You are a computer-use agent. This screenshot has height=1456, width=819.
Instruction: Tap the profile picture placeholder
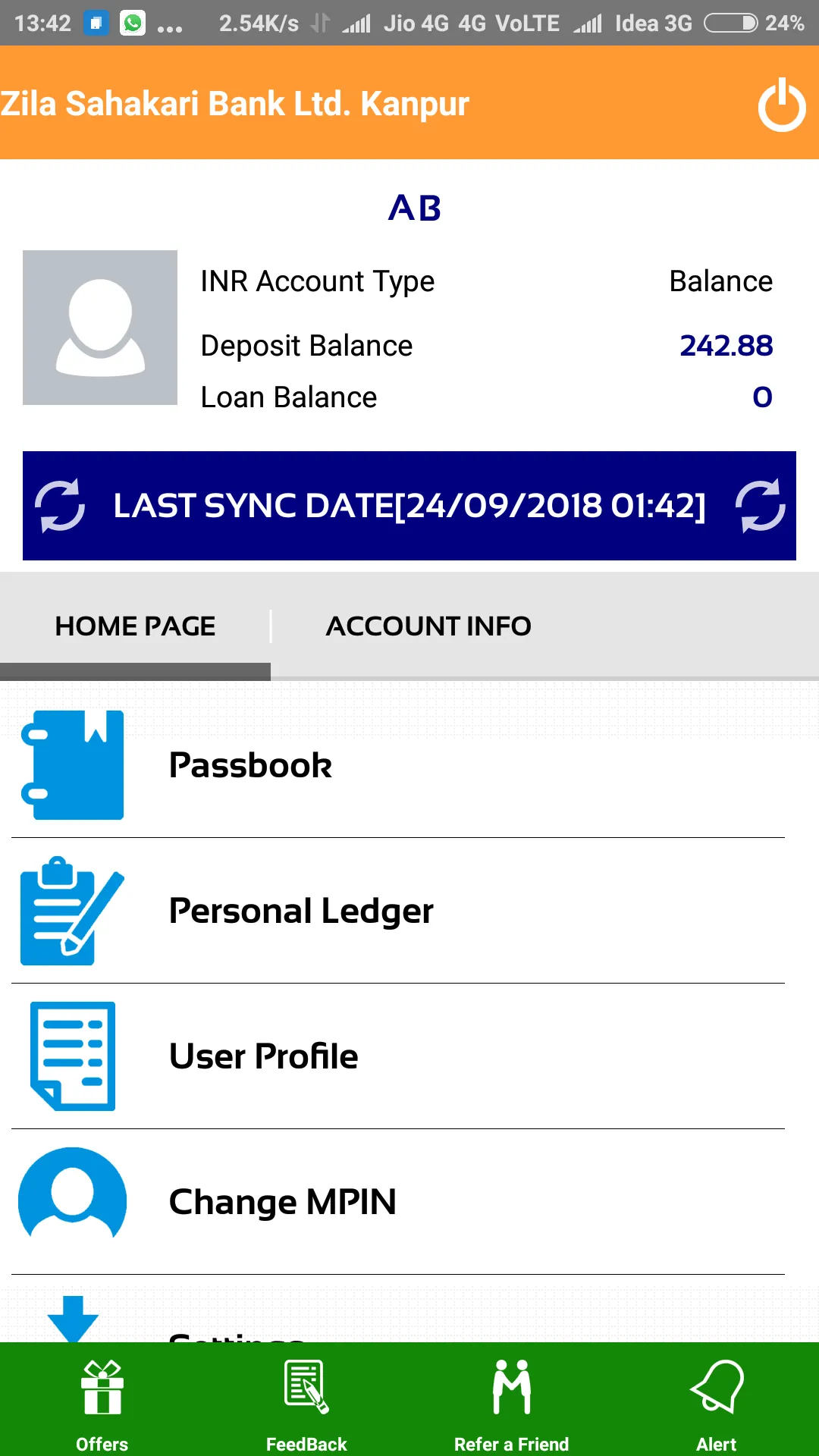tap(100, 328)
